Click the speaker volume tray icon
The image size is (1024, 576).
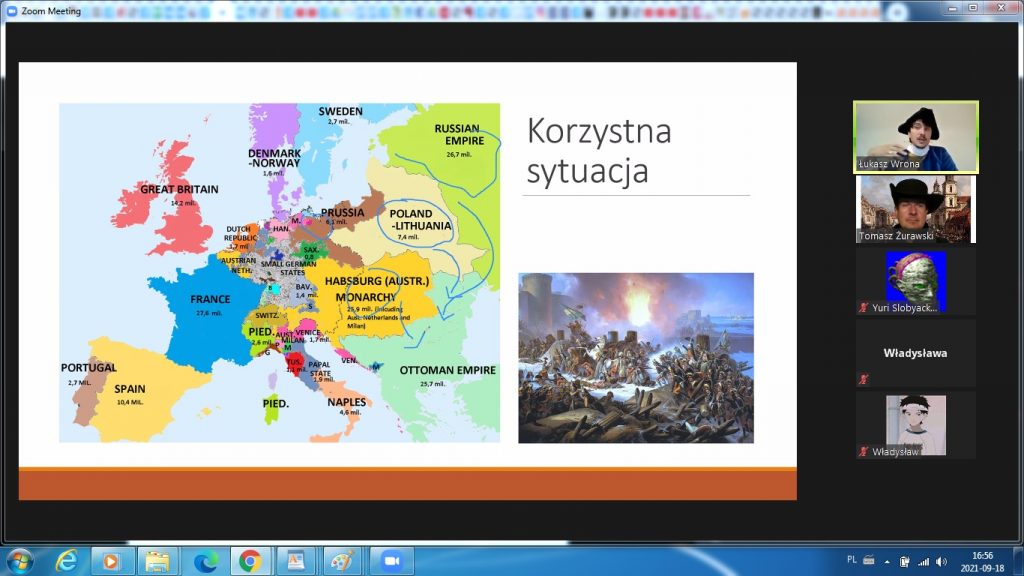(942, 561)
